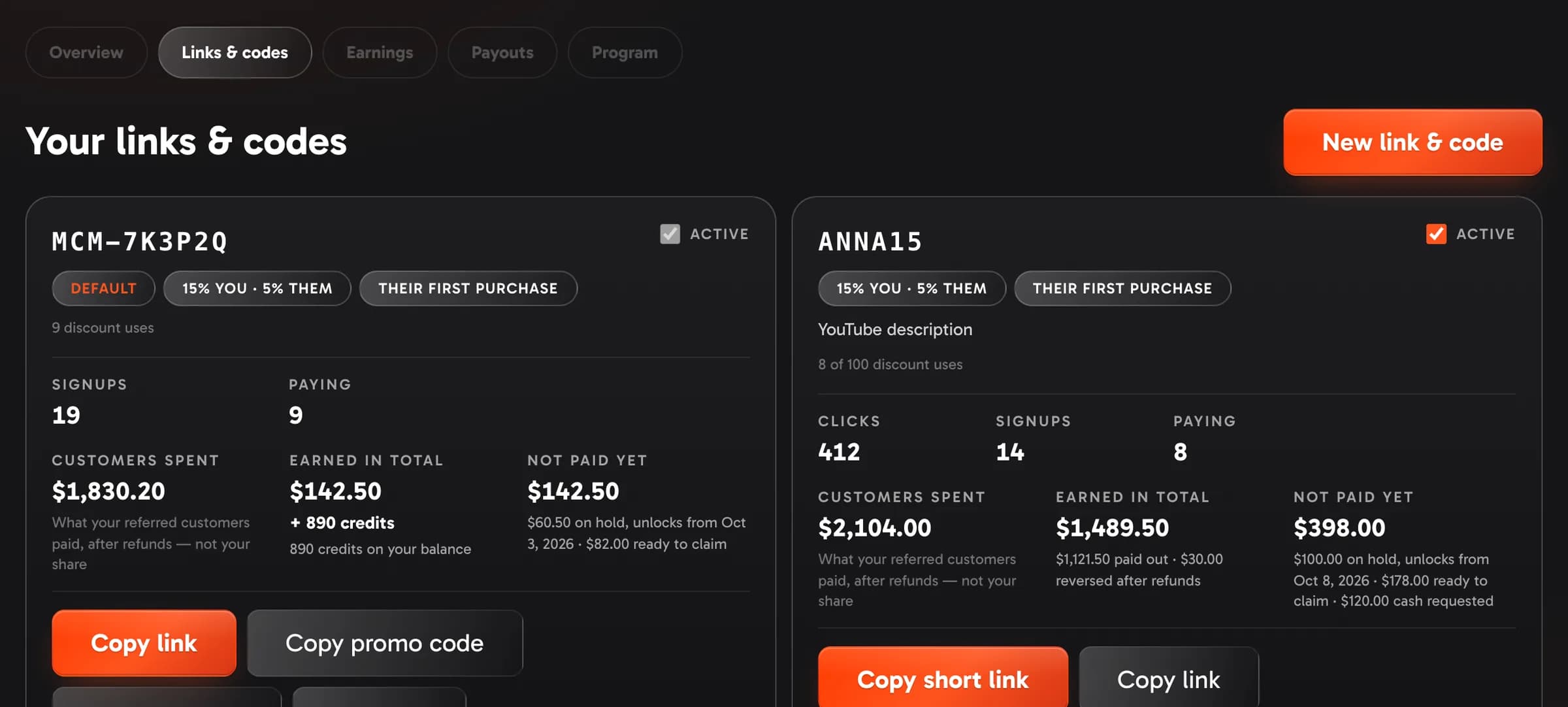Click Copy promo code button

tap(385, 643)
